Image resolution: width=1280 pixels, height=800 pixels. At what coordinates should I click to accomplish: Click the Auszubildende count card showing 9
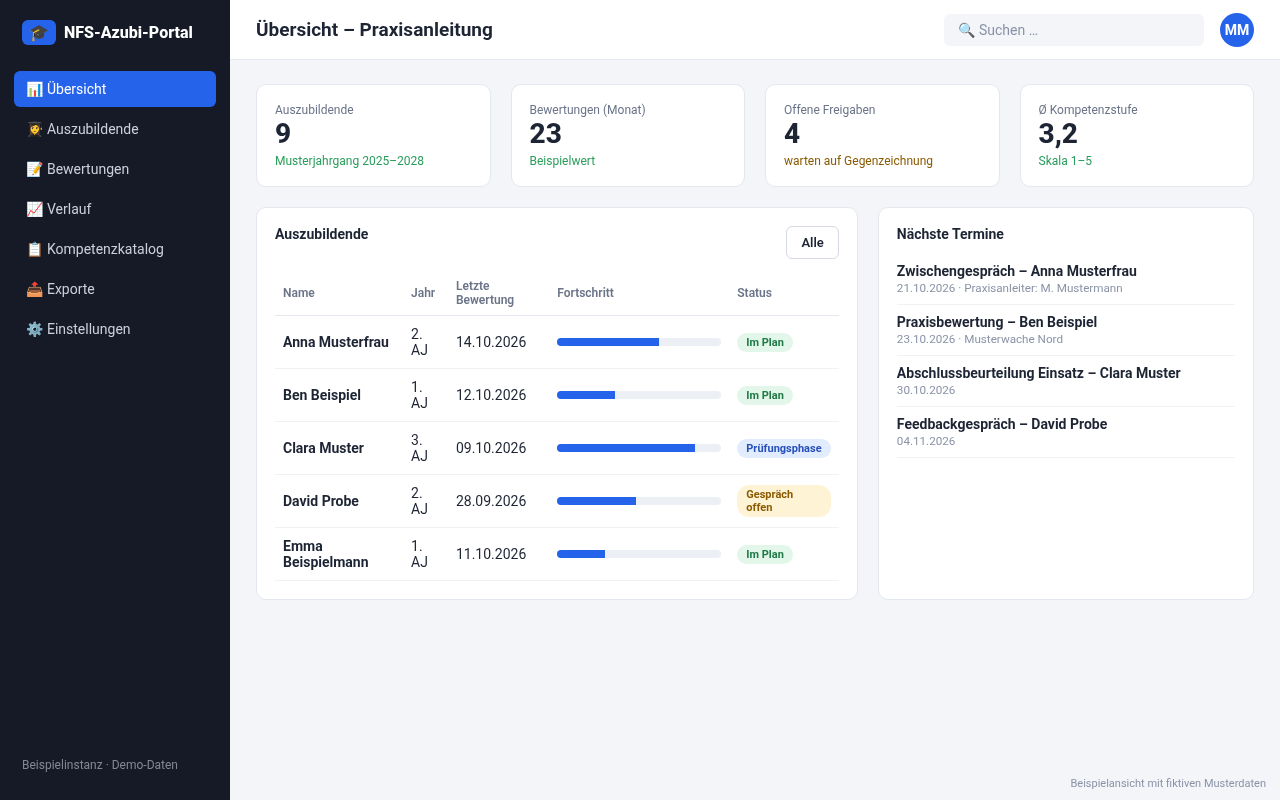[x=374, y=135]
